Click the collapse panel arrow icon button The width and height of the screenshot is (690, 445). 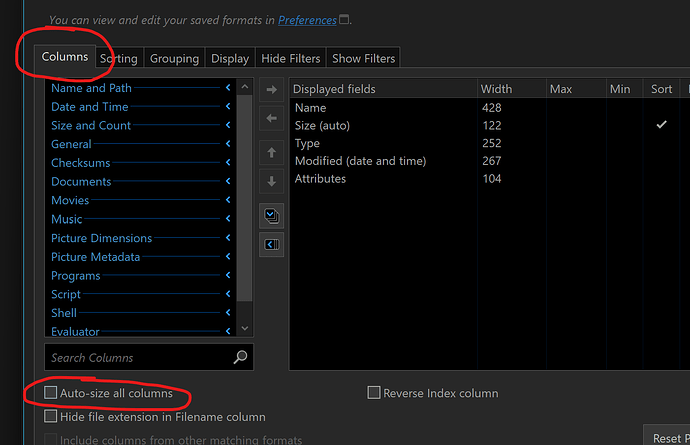click(272, 244)
